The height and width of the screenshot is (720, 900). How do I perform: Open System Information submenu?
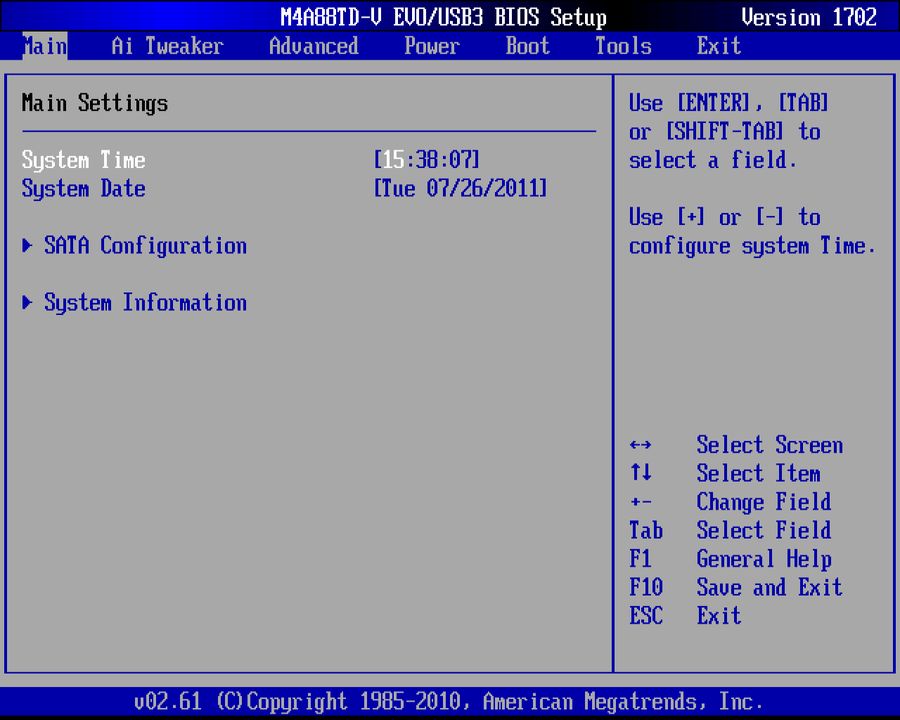coord(145,303)
